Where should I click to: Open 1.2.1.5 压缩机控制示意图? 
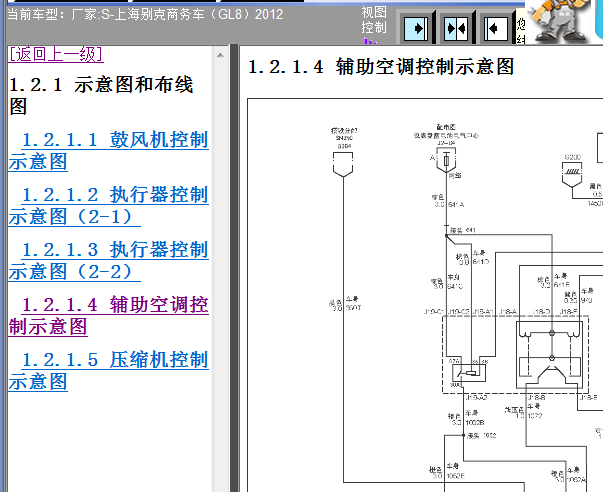click(x=108, y=370)
